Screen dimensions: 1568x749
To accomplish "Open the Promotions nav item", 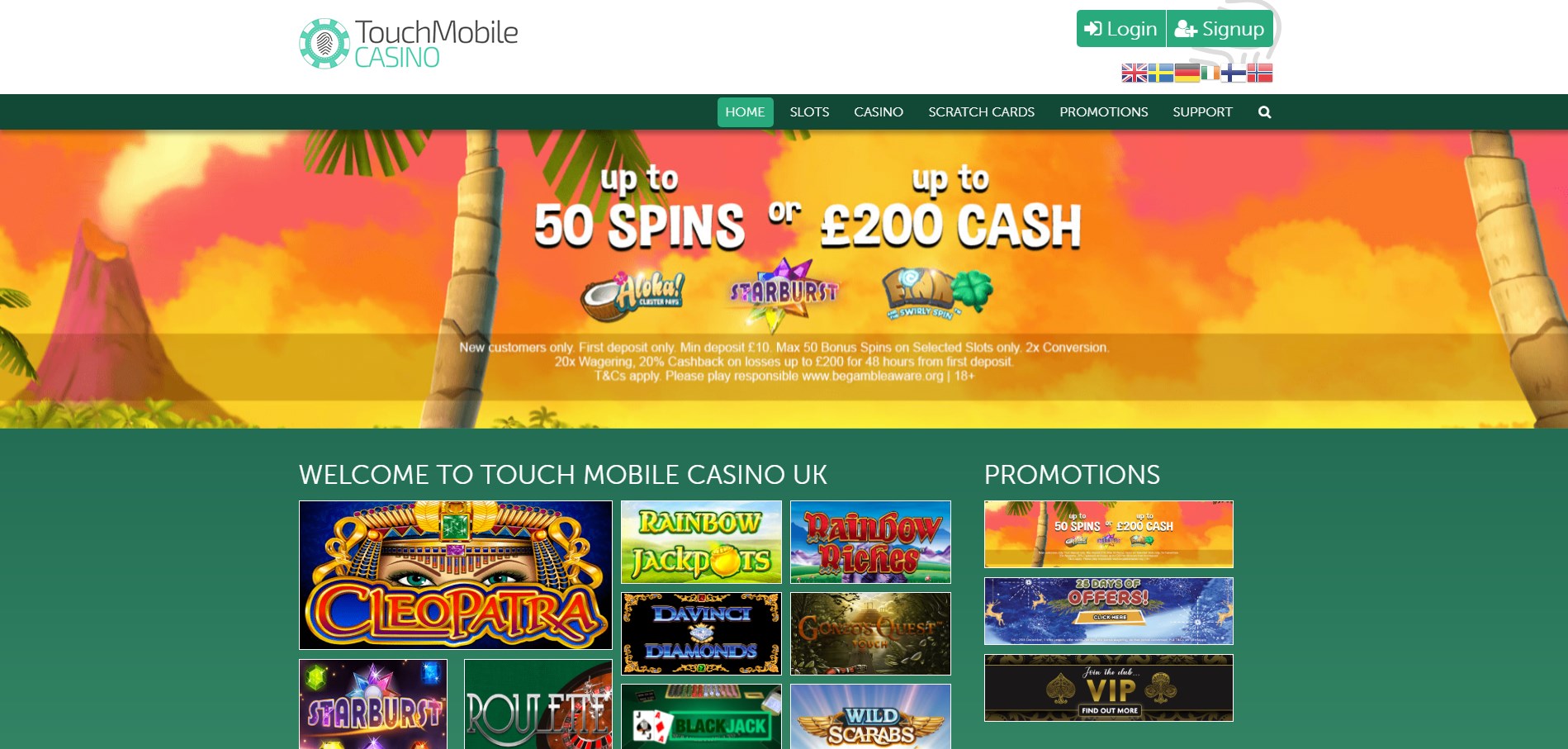I will pyautogui.click(x=1103, y=112).
